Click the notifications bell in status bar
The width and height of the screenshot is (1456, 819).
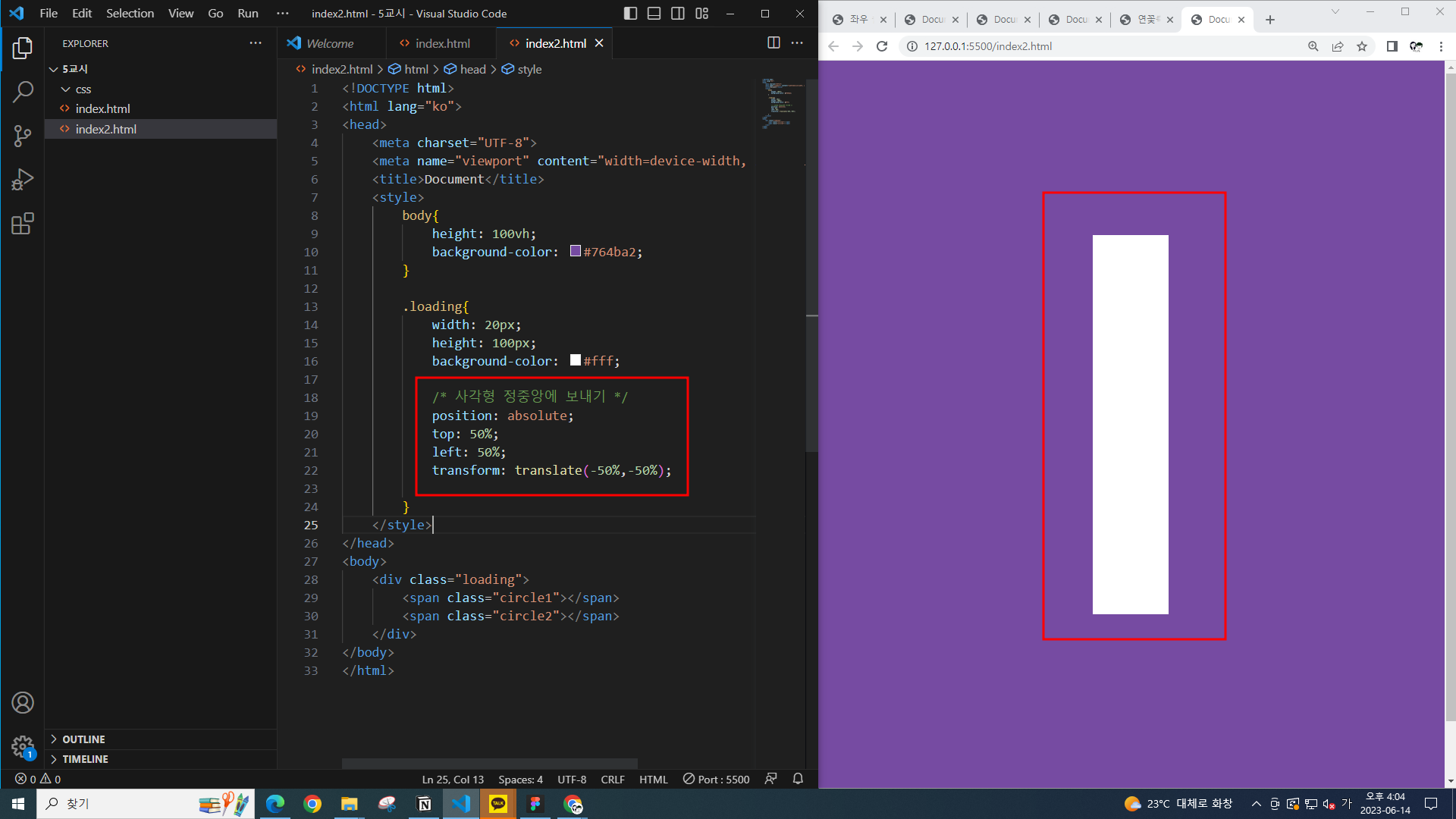(x=798, y=779)
